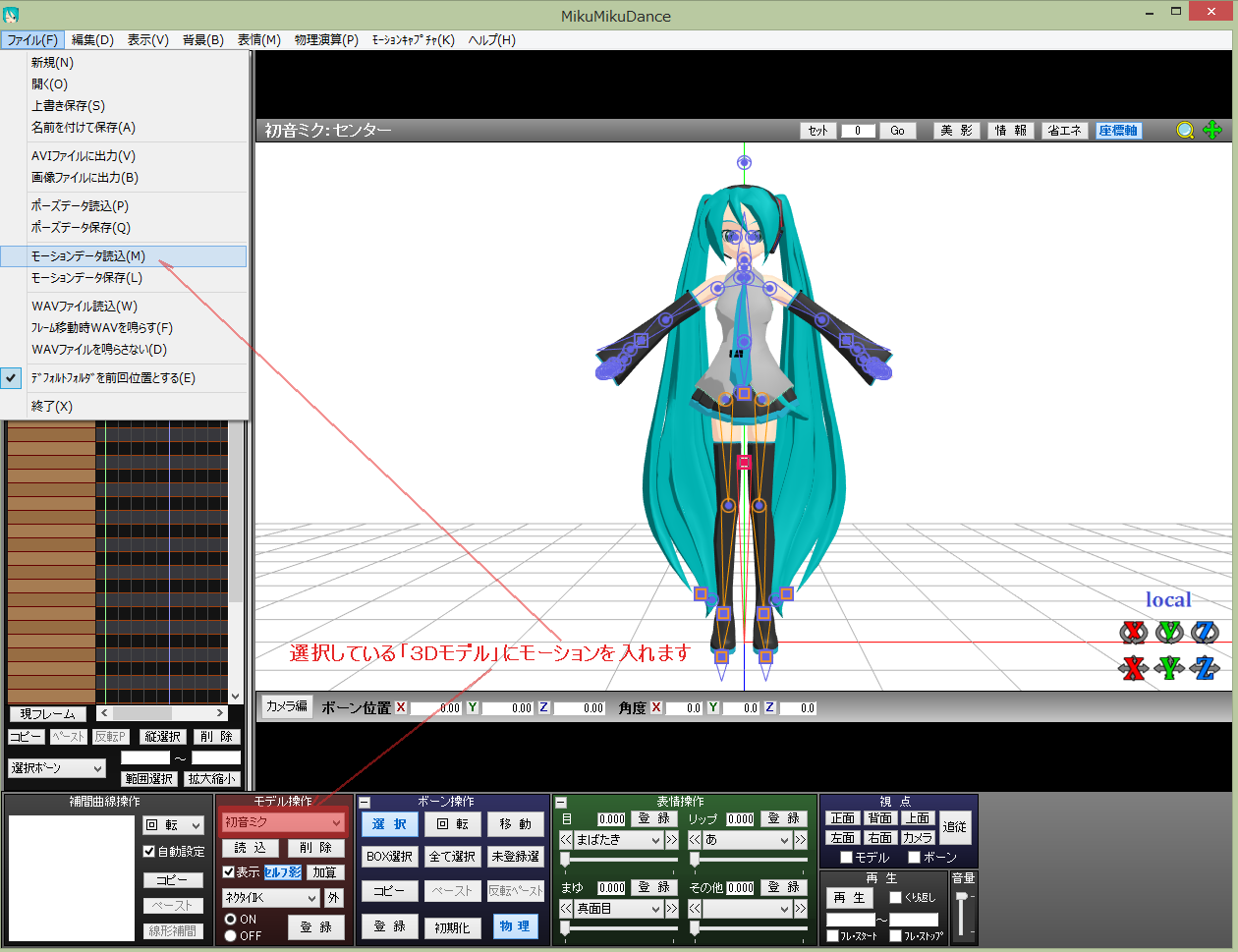Open the まばたき eye morph dropdown
The width and height of the screenshot is (1238, 952).
click(619, 840)
